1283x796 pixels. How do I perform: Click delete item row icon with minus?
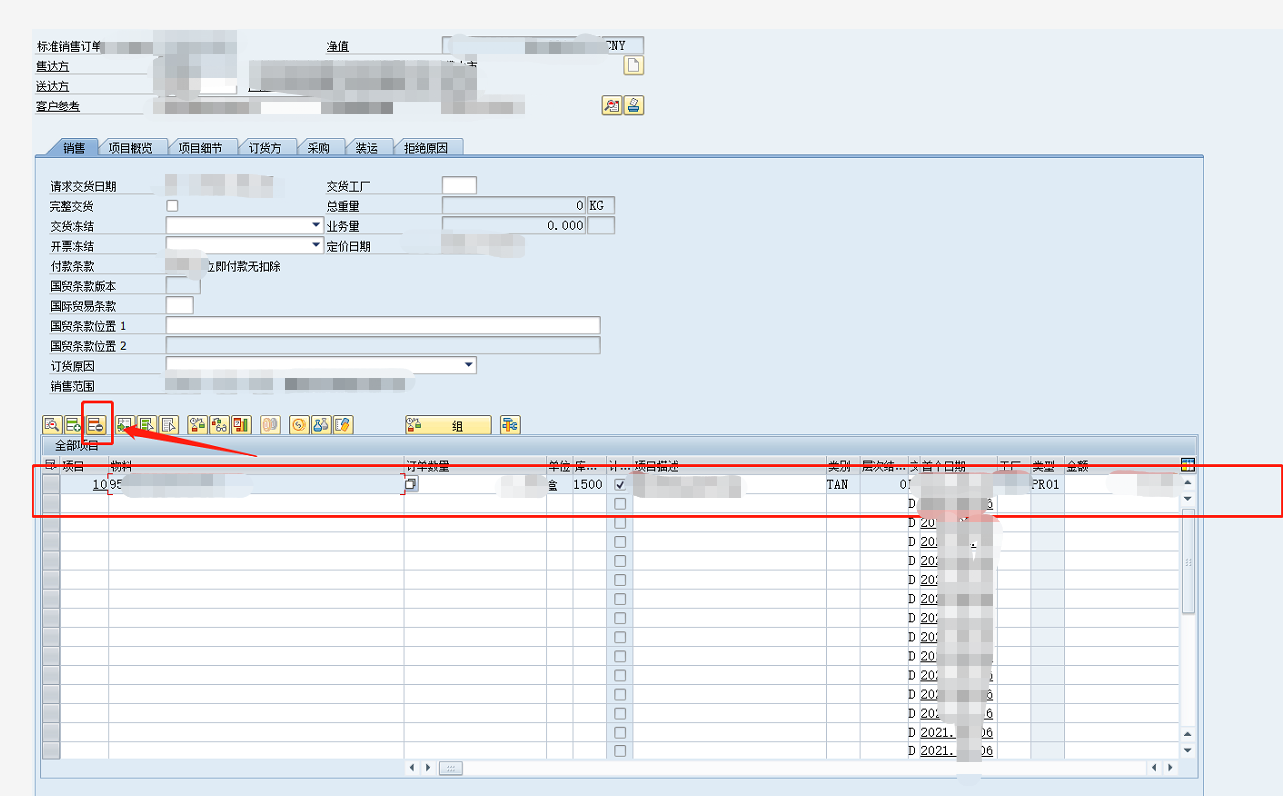coord(95,425)
